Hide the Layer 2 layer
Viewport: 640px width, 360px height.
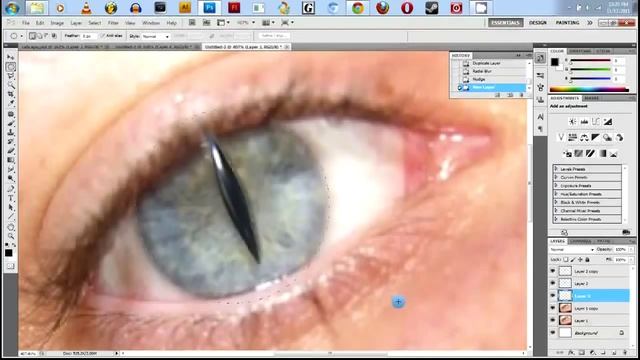click(x=553, y=283)
